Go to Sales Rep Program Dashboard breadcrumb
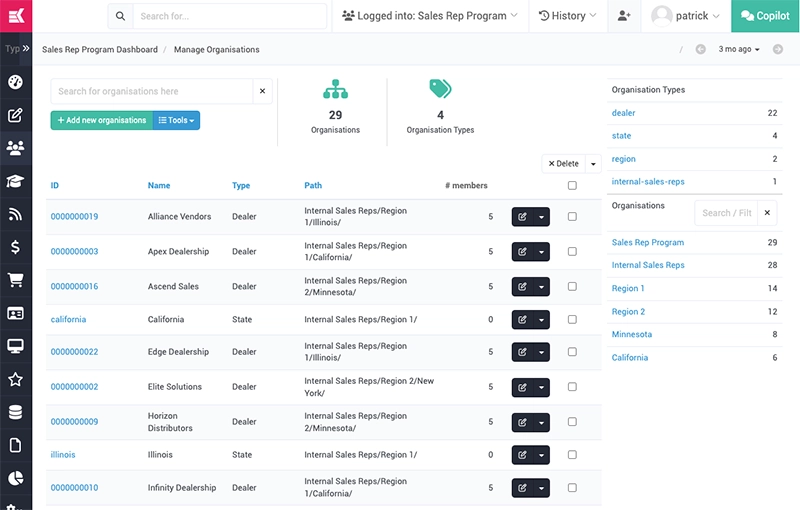Image resolution: width=800 pixels, height=510 pixels. click(x=100, y=49)
